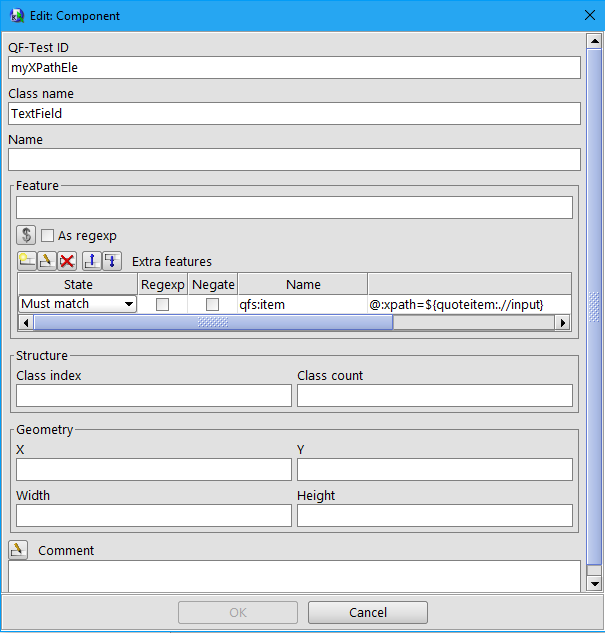The width and height of the screenshot is (605, 633).
Task: Select the qfs:item name cell
Action: coord(303,304)
